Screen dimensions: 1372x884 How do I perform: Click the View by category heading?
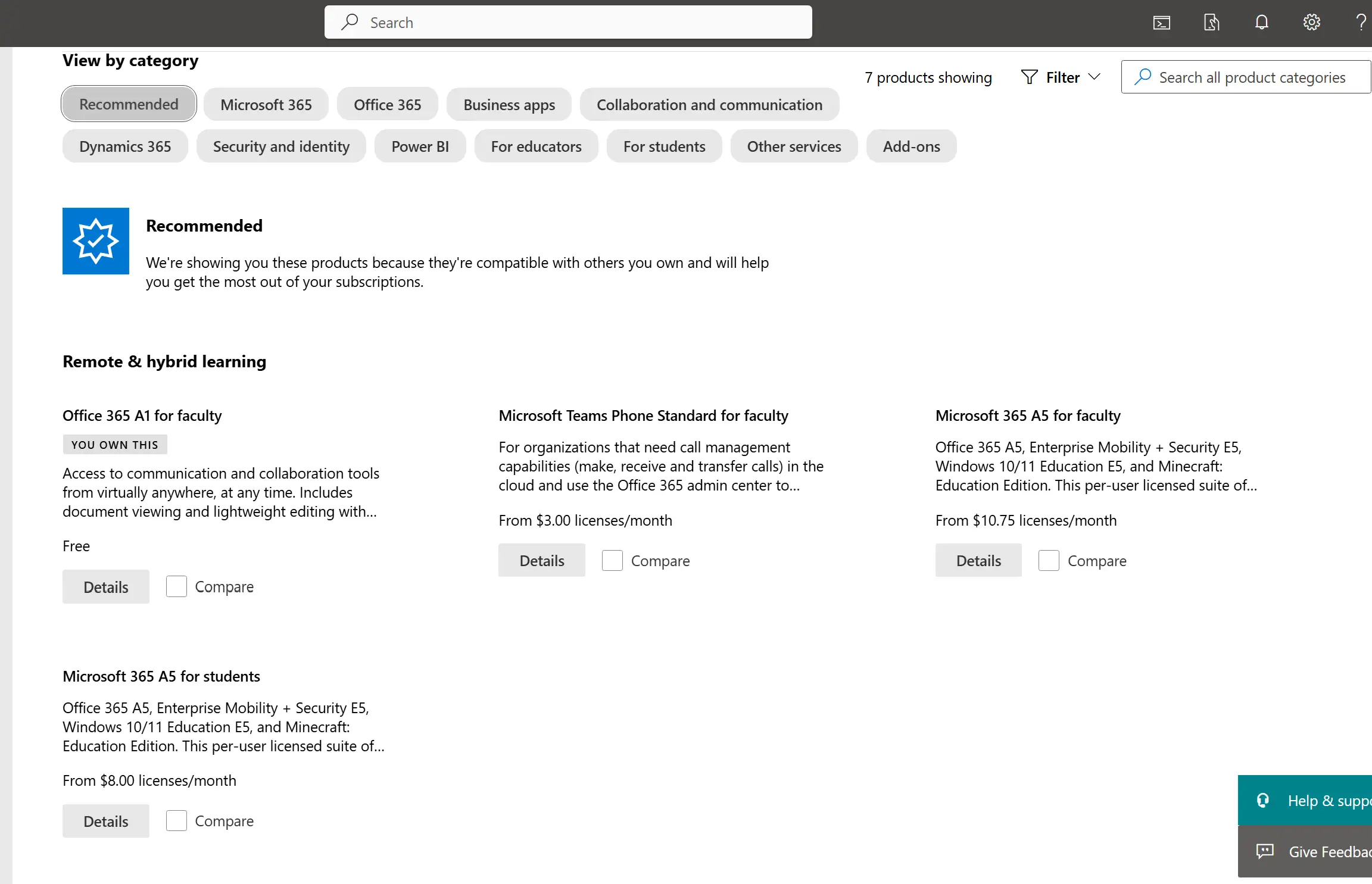tap(130, 60)
